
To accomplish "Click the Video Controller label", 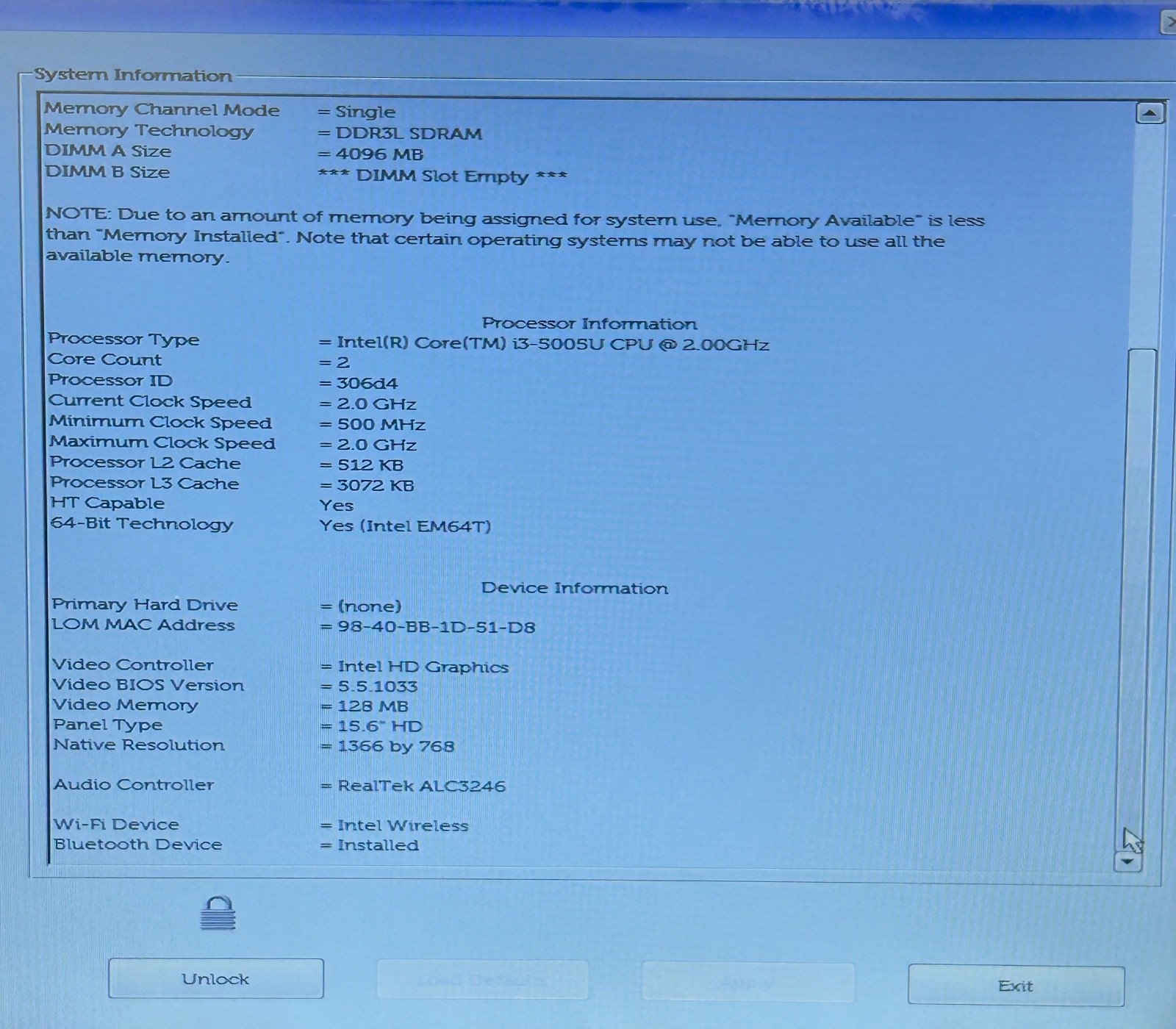I will click(x=133, y=664).
